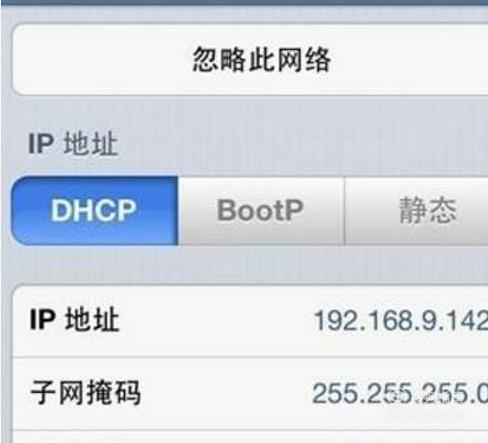Image resolution: width=488 pixels, height=443 pixels.
Task: Select the 255.255.255.0 subnet mask value
Action: pyautogui.click(x=400, y=393)
